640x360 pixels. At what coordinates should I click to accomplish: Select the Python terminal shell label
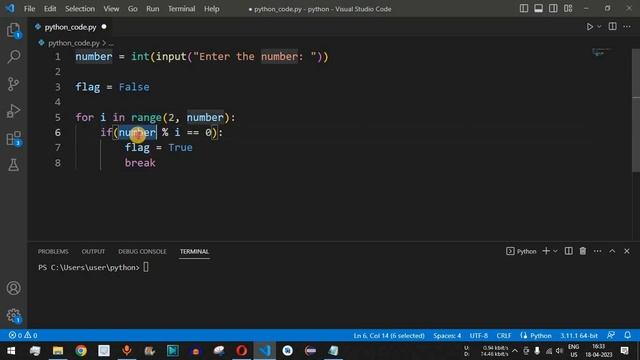click(x=521, y=251)
